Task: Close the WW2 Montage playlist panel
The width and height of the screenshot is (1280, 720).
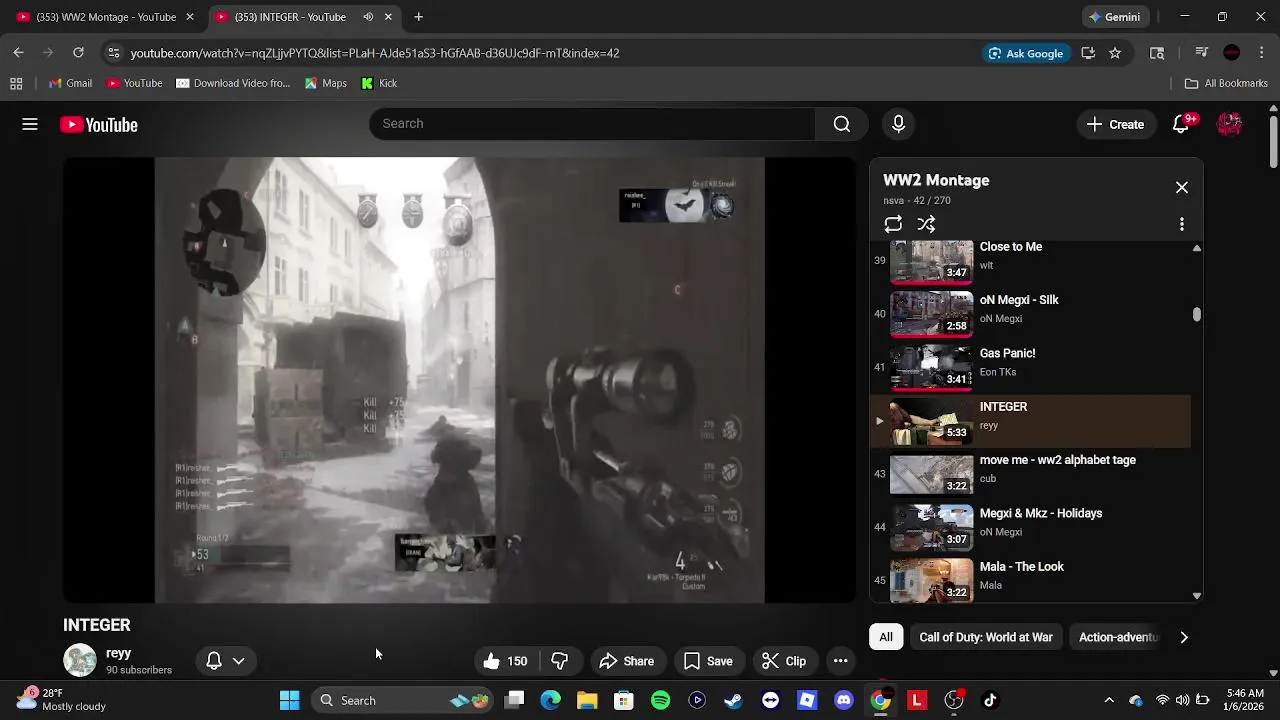Action: [1182, 187]
